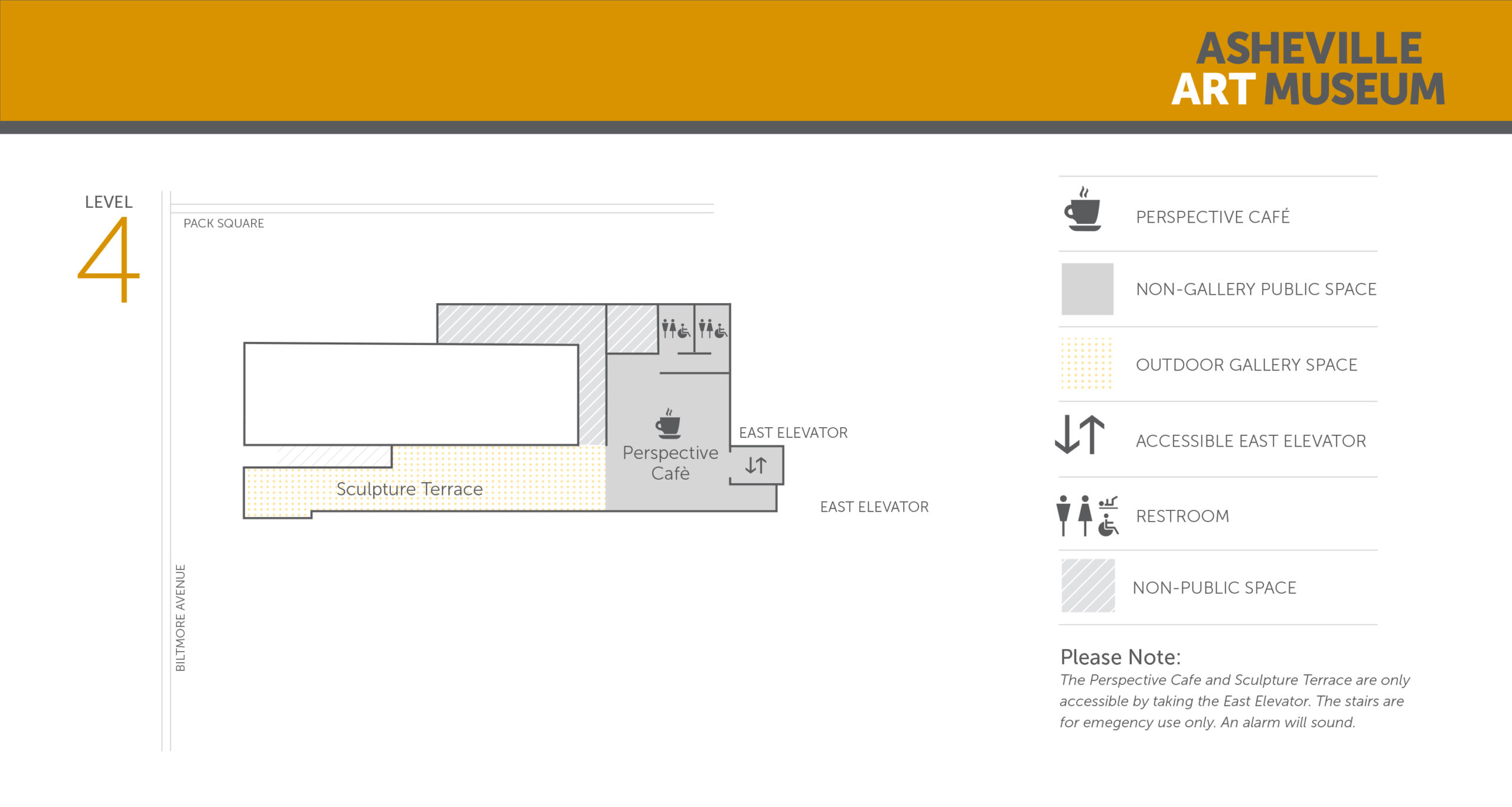Viewport: 1512px width, 807px height.
Task: Click the LEVEL heading text
Action: point(109,202)
